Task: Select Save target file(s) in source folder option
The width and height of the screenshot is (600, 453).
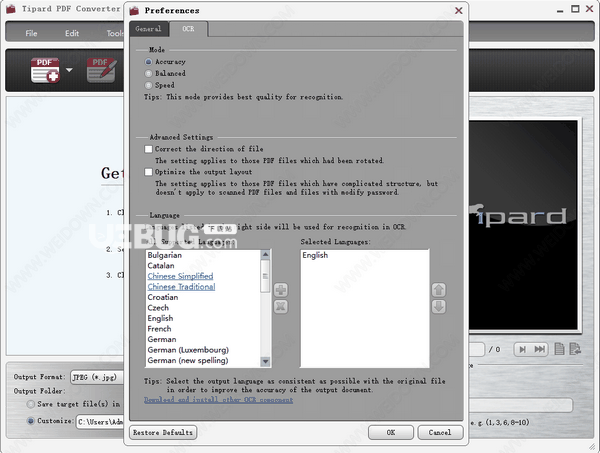Action: pyautogui.click(x=31, y=404)
